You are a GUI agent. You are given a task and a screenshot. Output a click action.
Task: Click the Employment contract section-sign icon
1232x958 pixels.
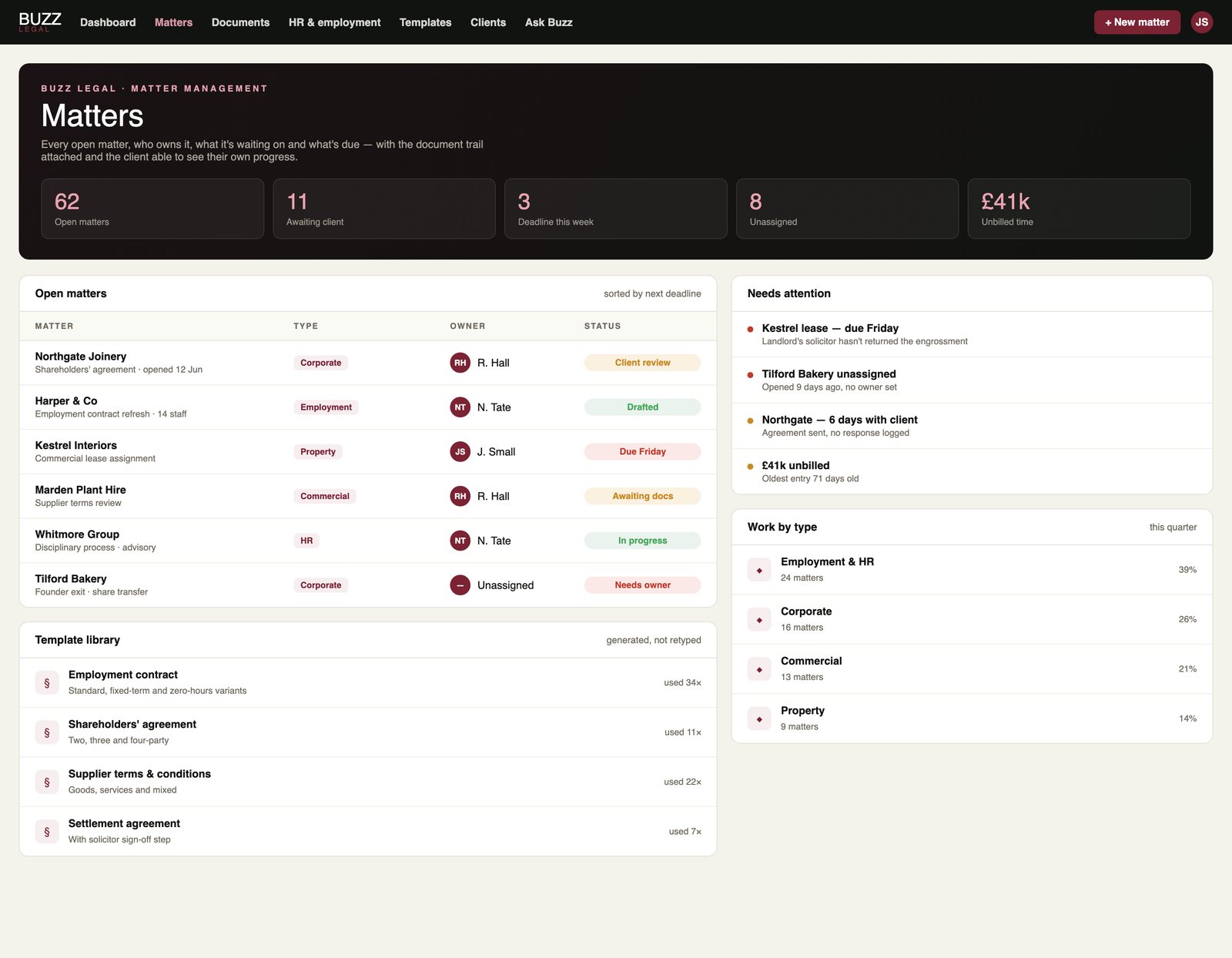coord(47,683)
